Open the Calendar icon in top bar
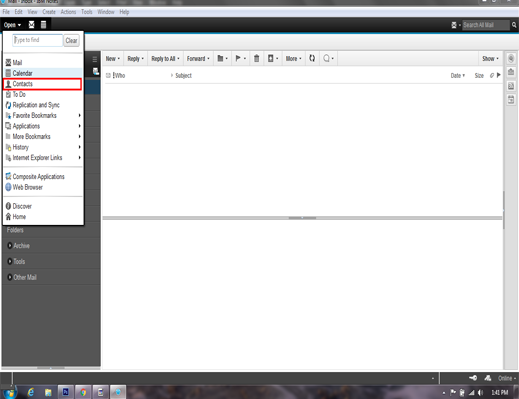519x399 pixels. 43,25
